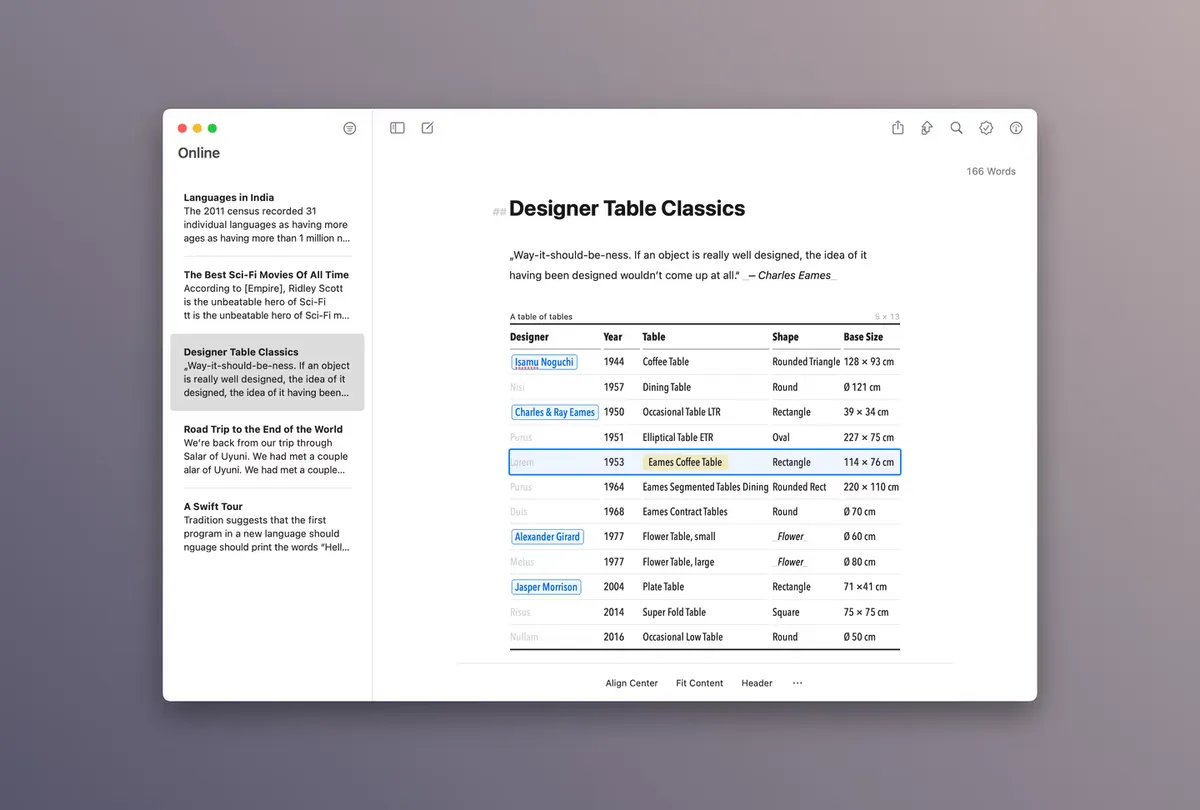Click Align Center in bottom bar
Viewport: 1200px width, 810px height.
pyautogui.click(x=632, y=683)
